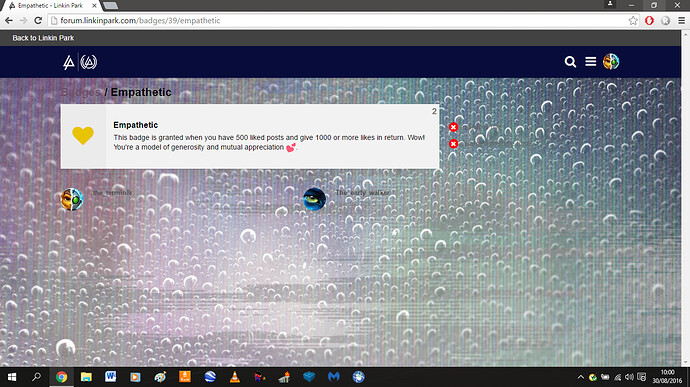Open the The_early_walker user avatar
Viewport: 690px width, 387px height.
(x=314, y=199)
